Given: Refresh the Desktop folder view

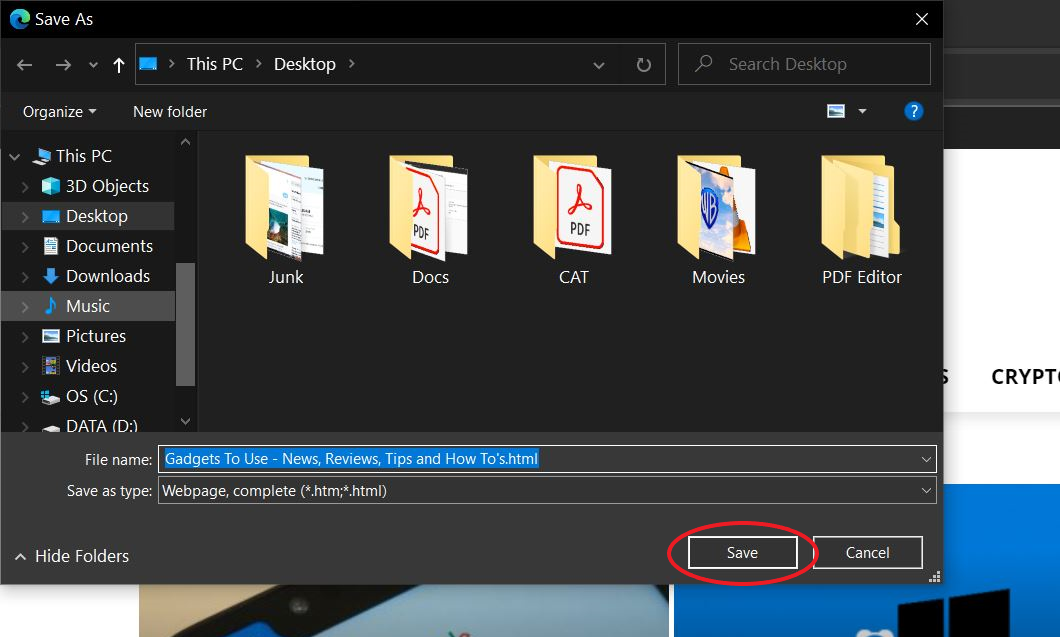Looking at the screenshot, I should point(644,65).
